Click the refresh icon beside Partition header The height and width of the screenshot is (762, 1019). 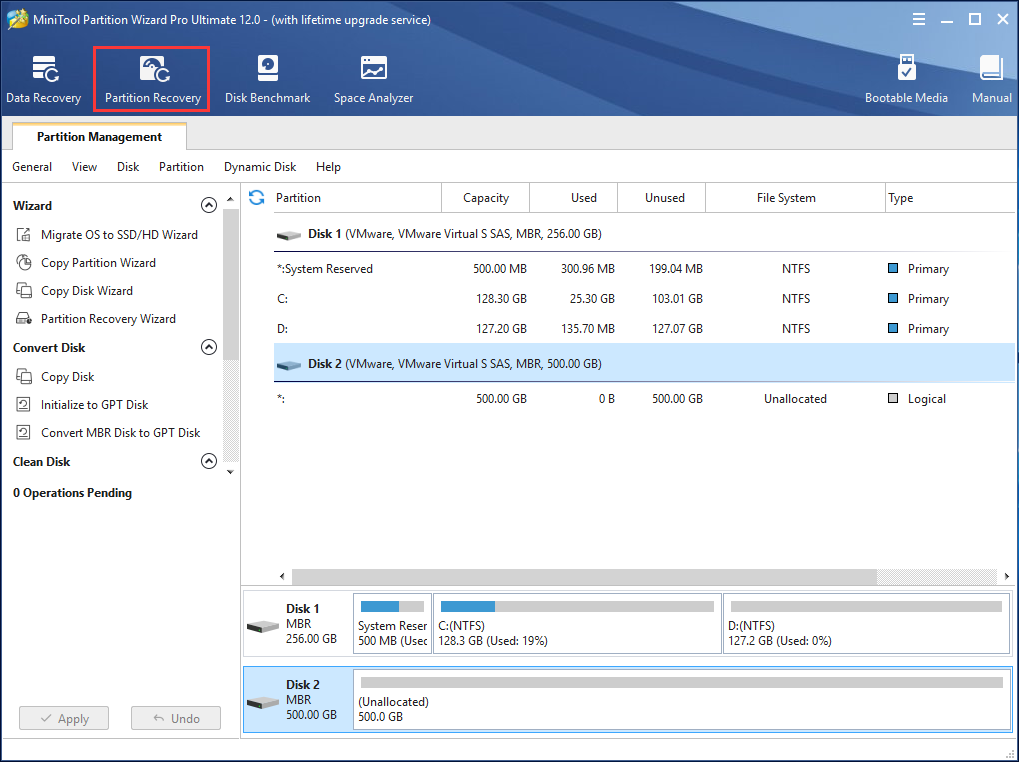click(257, 198)
